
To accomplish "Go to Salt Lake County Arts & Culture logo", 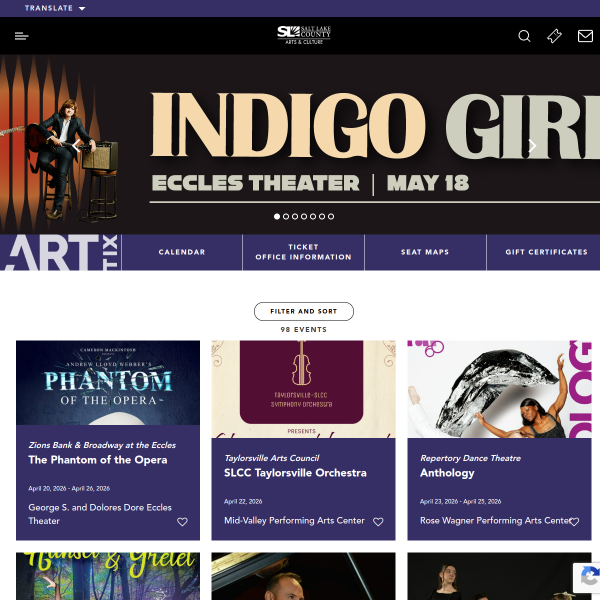I will (304, 35).
